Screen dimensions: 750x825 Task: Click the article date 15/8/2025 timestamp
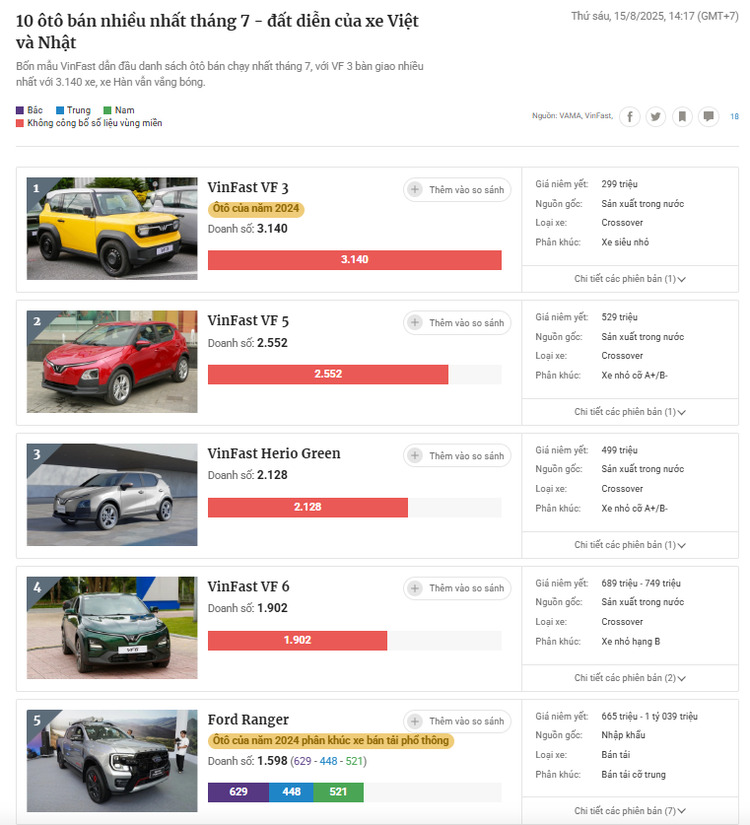[x=655, y=16]
